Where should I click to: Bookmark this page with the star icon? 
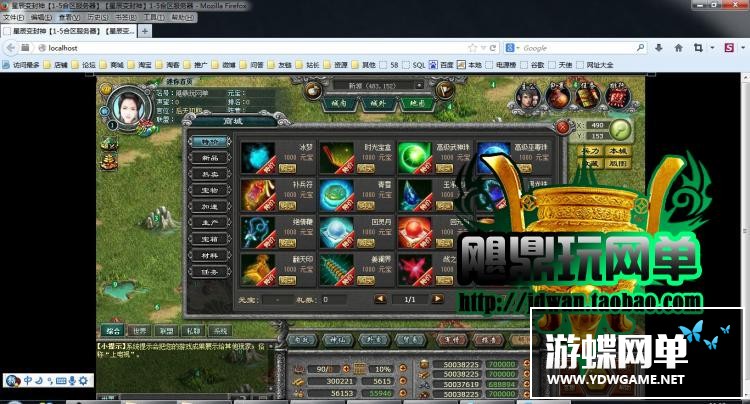tap(473, 48)
